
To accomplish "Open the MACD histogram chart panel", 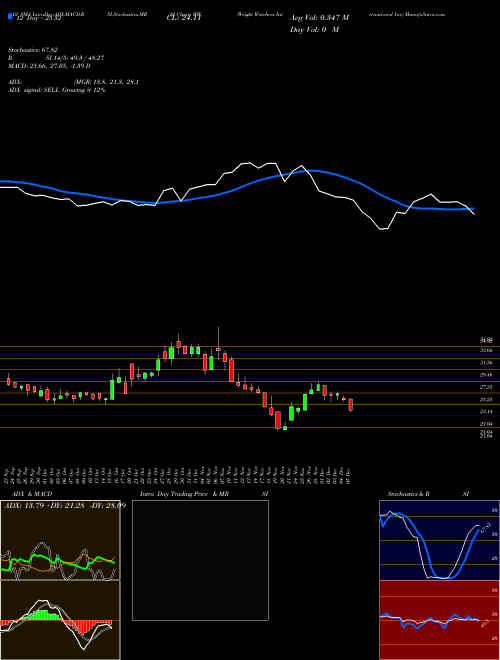I will (x=60, y=620).
